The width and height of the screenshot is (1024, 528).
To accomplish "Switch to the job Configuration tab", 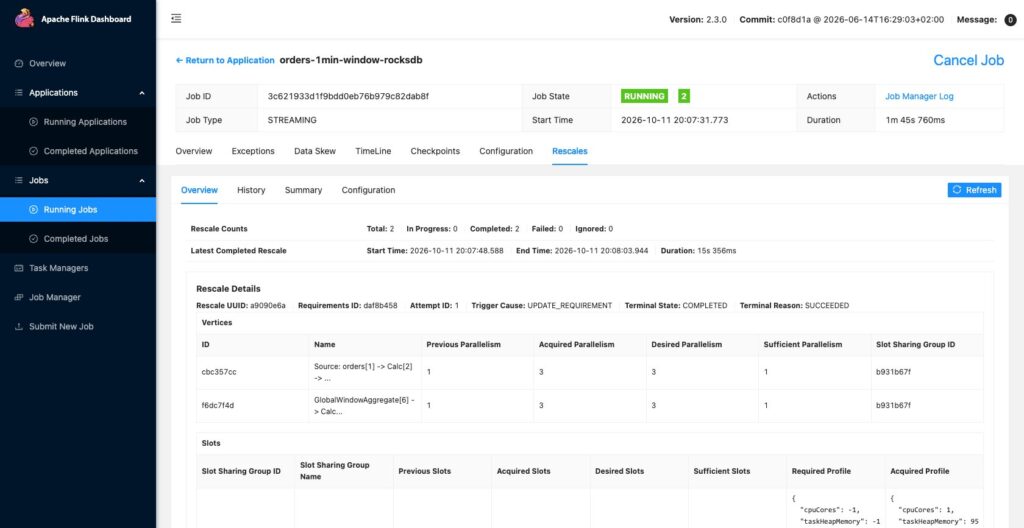I will tap(506, 151).
